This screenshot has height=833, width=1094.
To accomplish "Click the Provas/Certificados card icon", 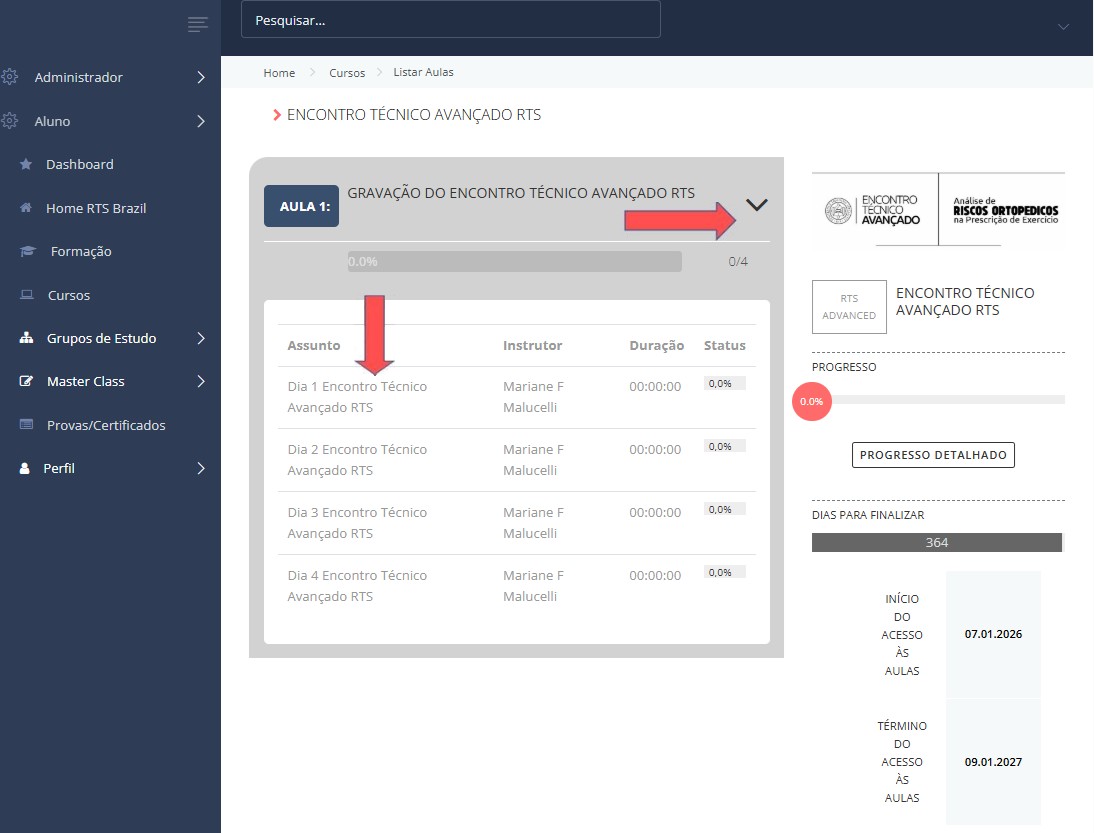I will point(26,425).
